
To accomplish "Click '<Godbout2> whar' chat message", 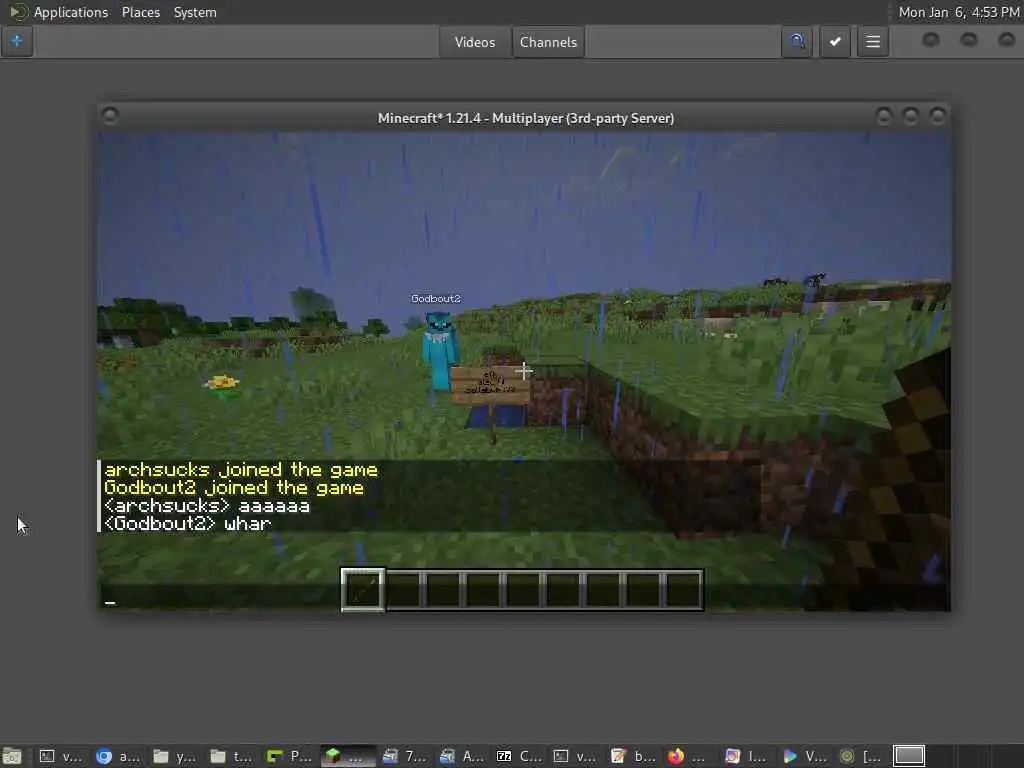I will point(187,523).
